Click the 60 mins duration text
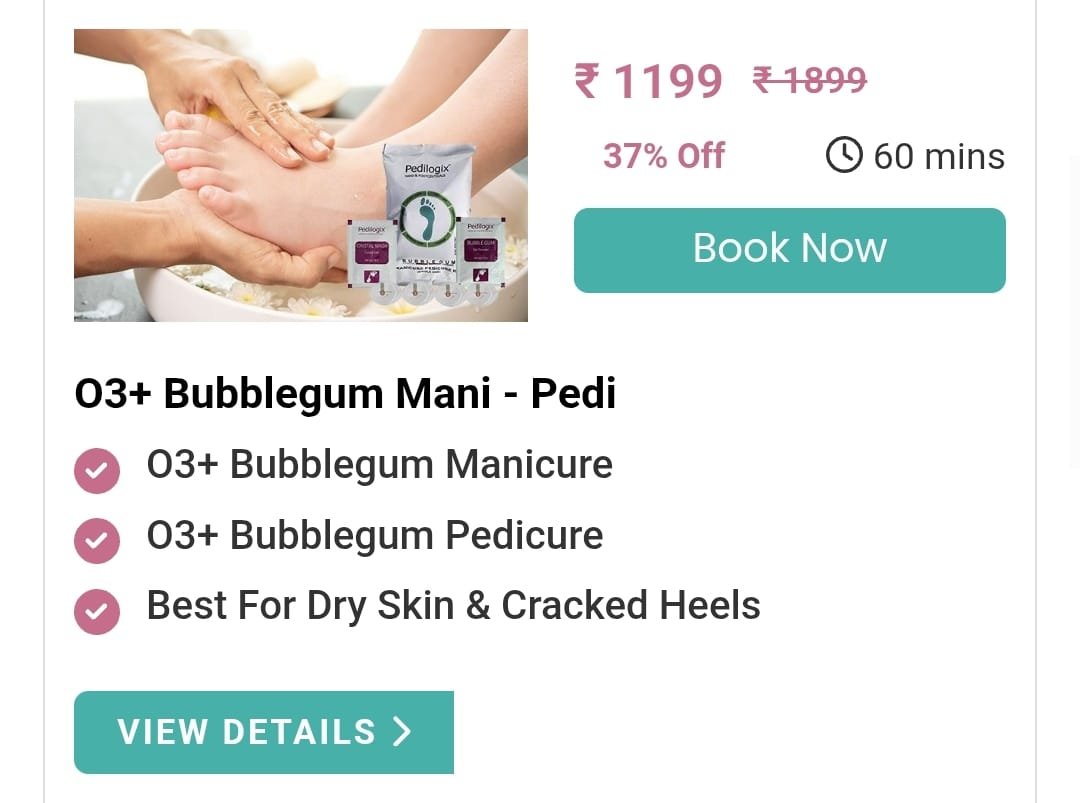This screenshot has height=803, width=1080. (x=939, y=156)
